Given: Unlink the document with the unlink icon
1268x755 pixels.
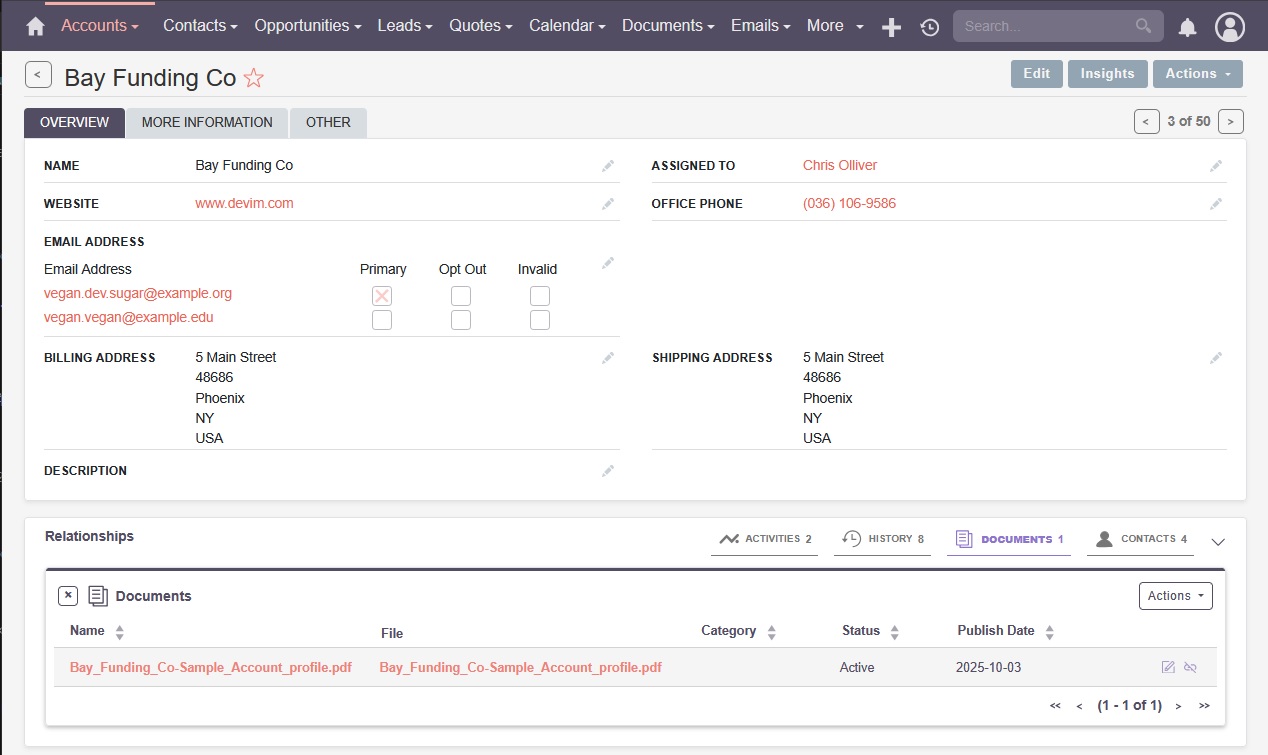Looking at the screenshot, I should pos(1190,667).
